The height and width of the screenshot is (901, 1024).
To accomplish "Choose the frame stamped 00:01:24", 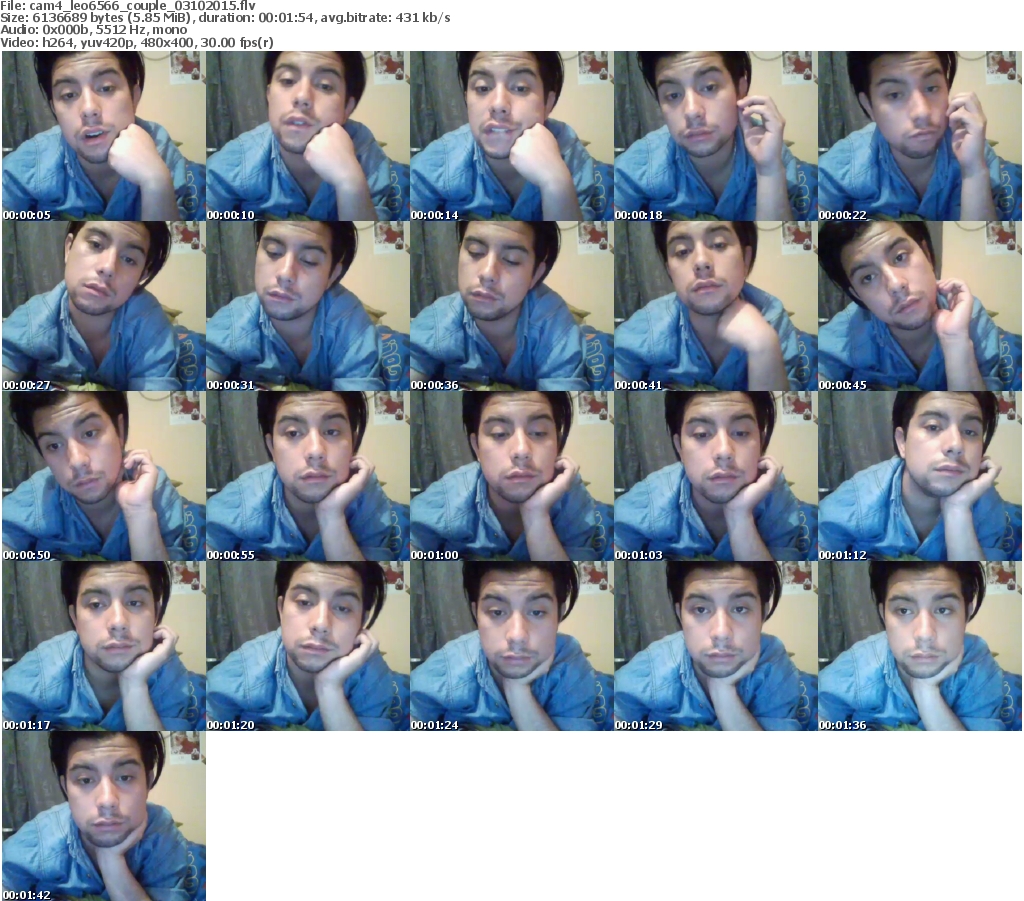I will pyautogui.click(x=511, y=646).
